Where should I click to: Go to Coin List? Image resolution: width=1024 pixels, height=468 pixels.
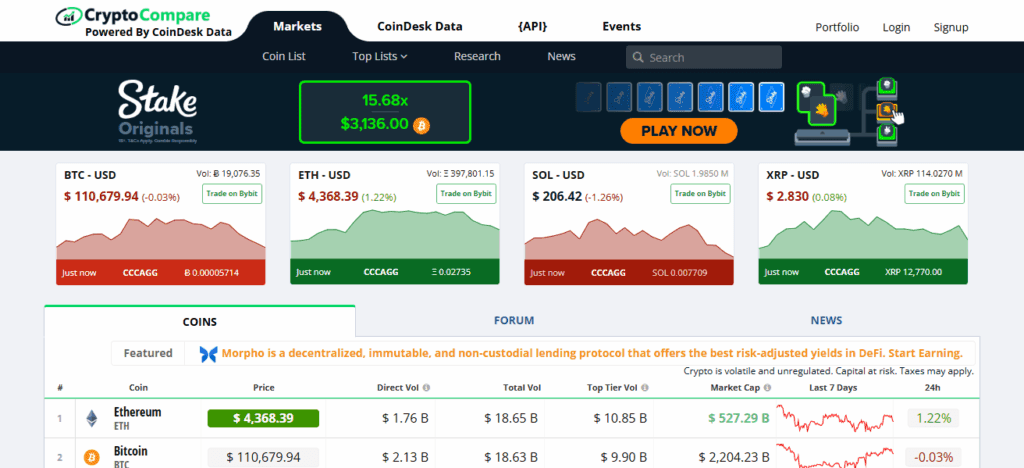[284, 56]
